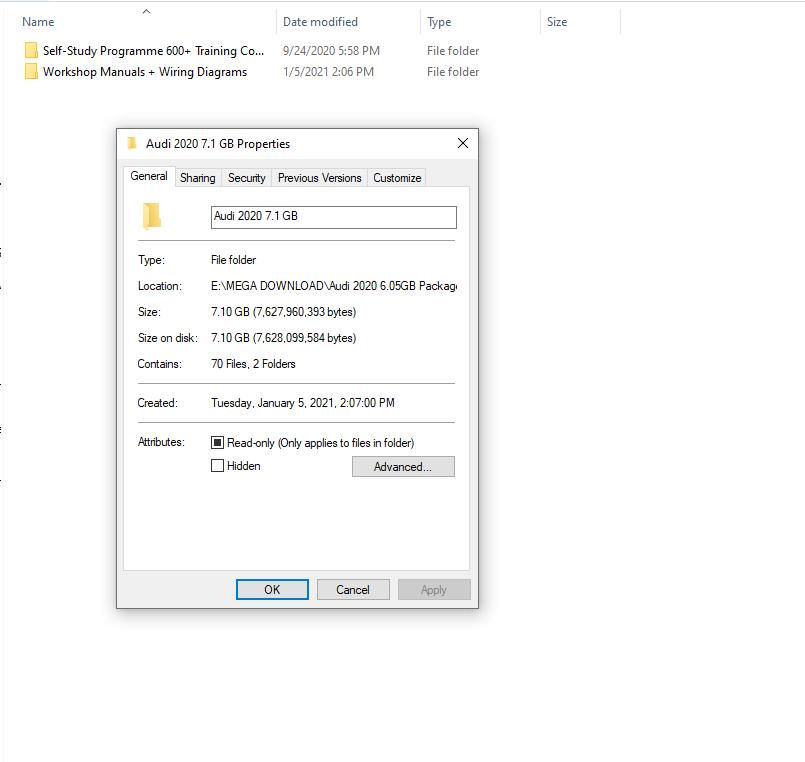Click the location path E:\MEGA DOWNLOAD text
This screenshot has height=762, width=805.
point(334,285)
